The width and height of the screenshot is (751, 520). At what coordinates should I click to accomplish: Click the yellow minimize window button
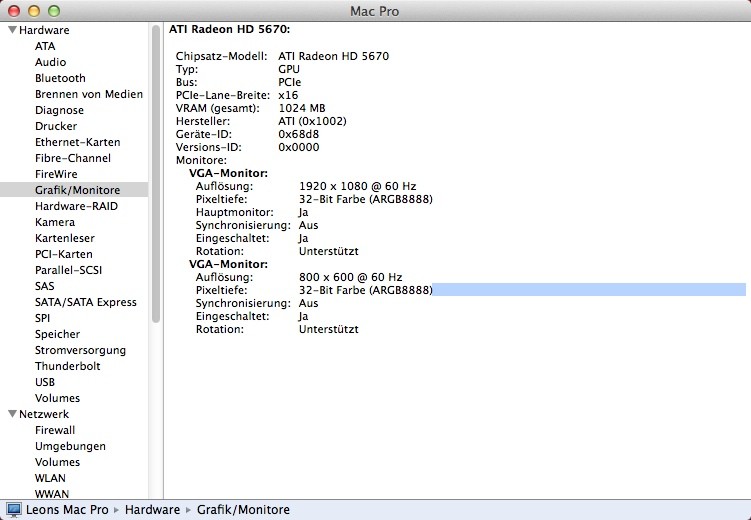click(x=33, y=10)
